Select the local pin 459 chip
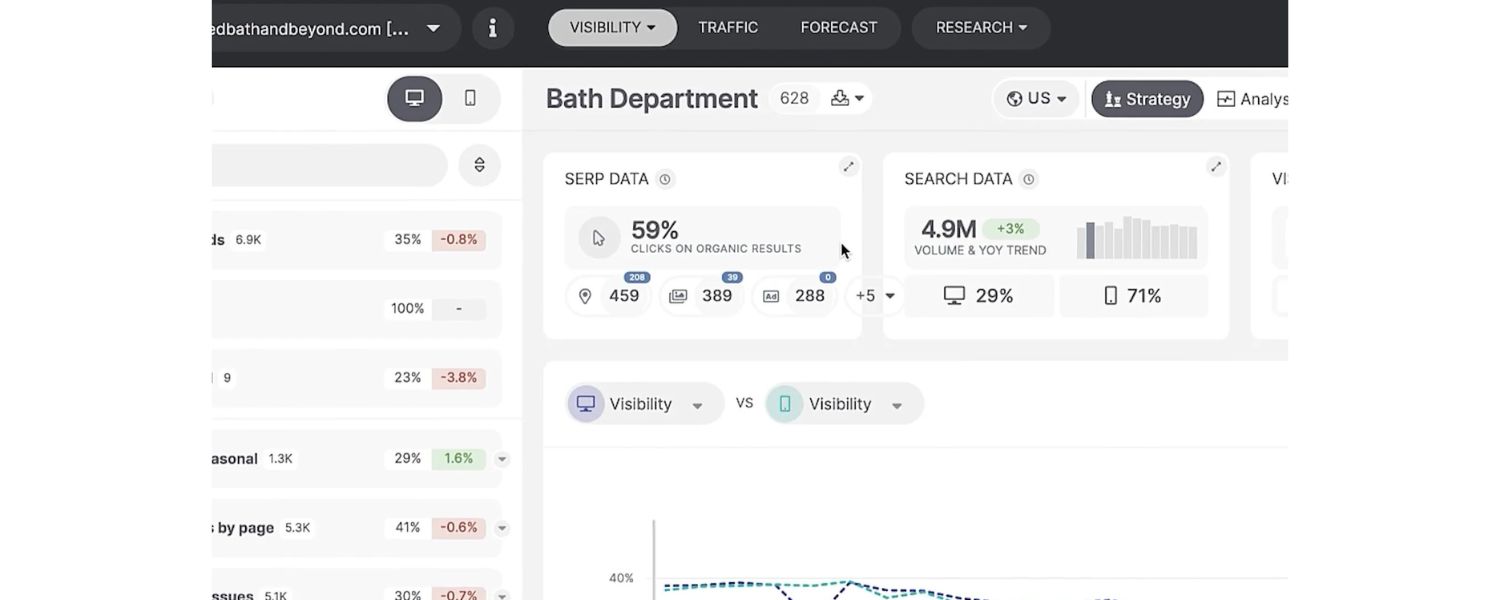This screenshot has width=1500, height=600. tap(609, 296)
